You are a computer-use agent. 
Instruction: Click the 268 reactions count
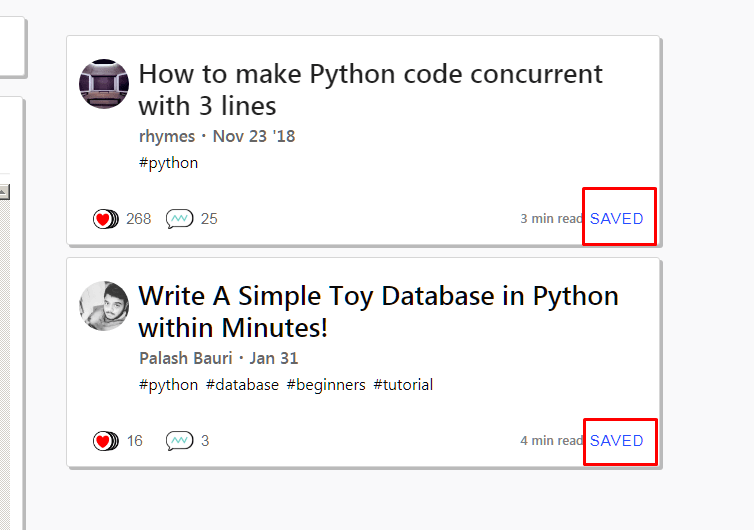pyautogui.click(x=138, y=219)
